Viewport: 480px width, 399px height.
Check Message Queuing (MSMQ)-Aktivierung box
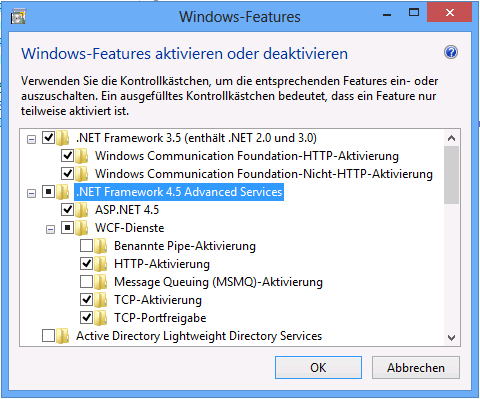tap(86, 282)
